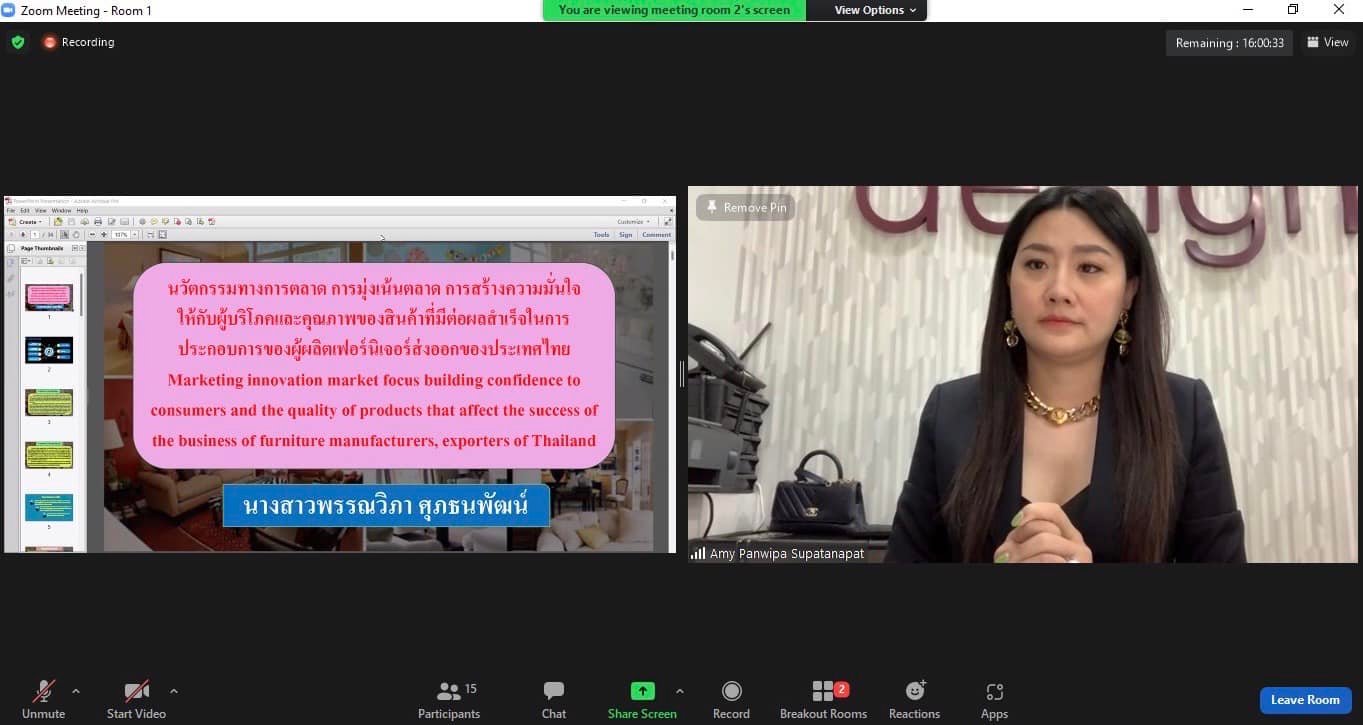Expand video options arrow beside Start Video

[x=174, y=691]
